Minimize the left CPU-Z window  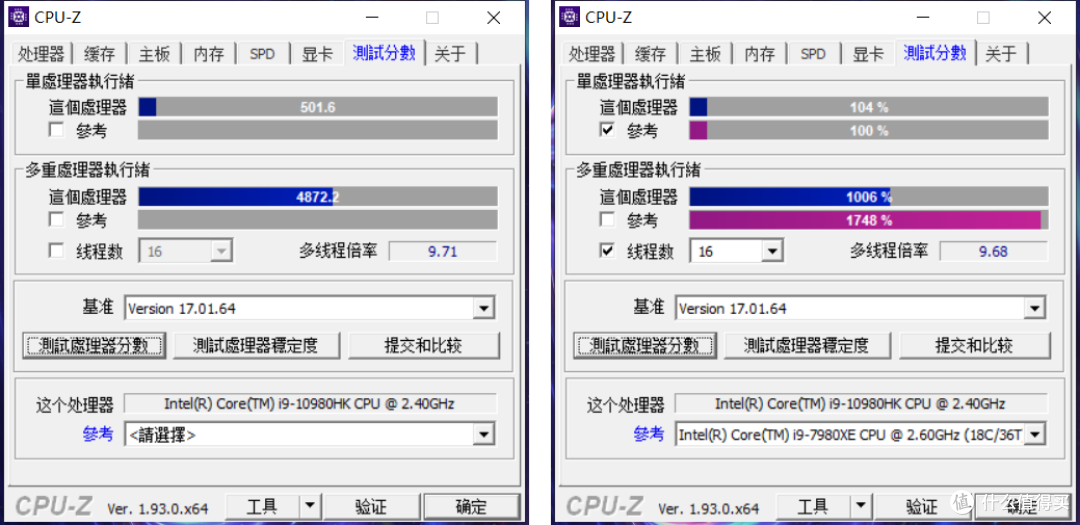pyautogui.click(x=371, y=18)
